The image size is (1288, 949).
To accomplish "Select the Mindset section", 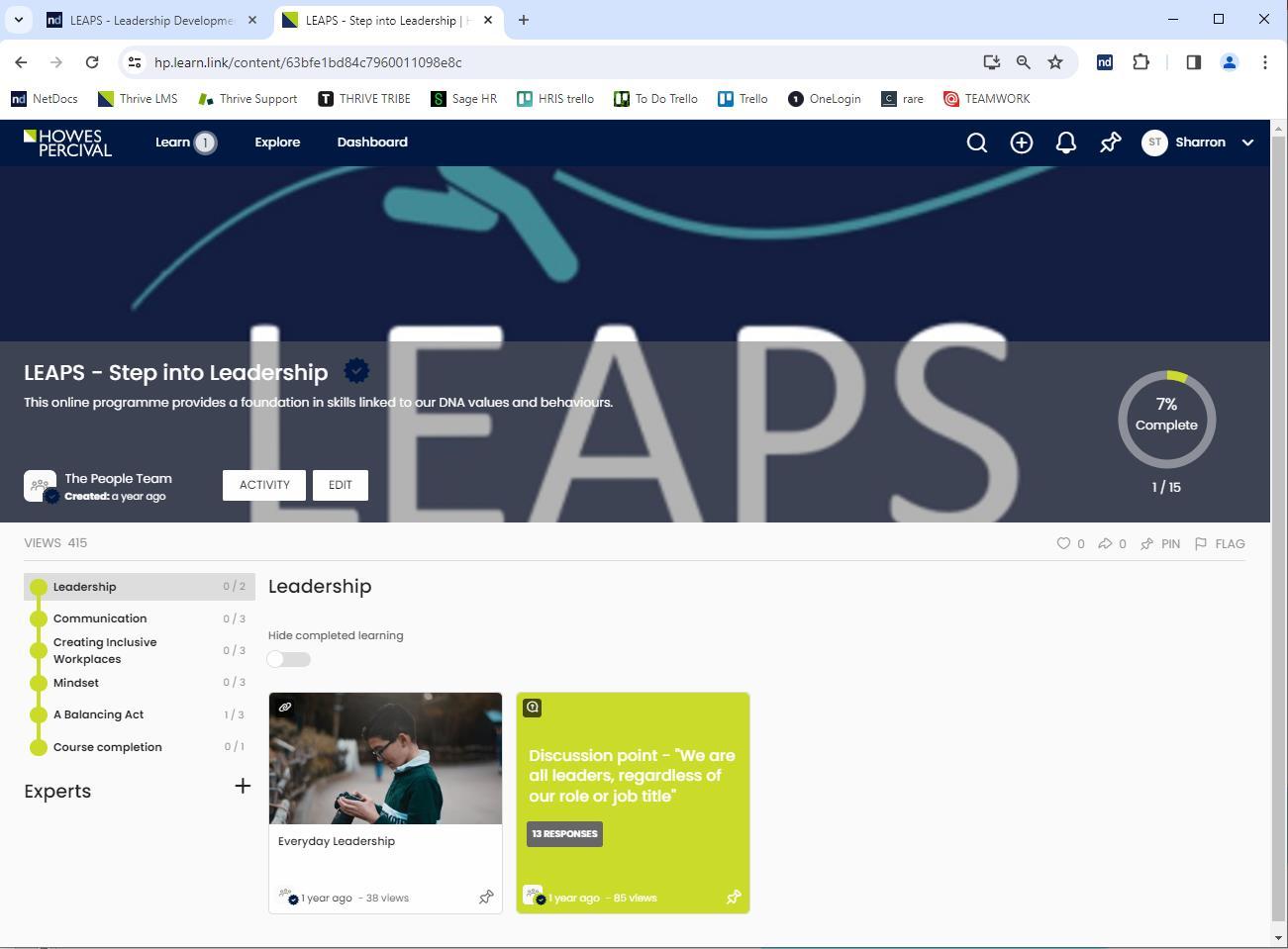I will [140, 683].
